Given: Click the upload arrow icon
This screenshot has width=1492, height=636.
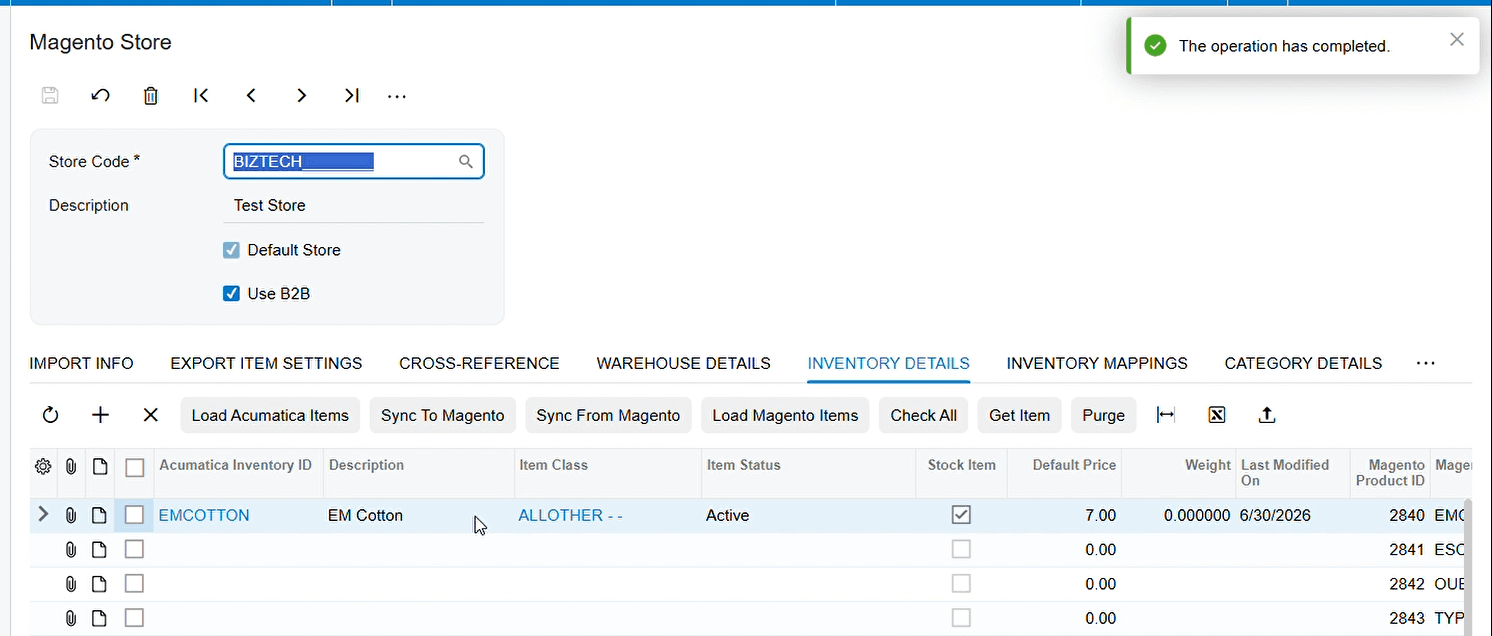Looking at the screenshot, I should 1266,415.
